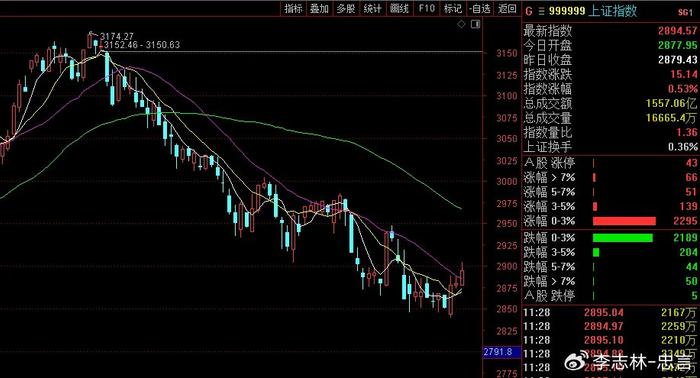
Task: Open the 多股 multi-stock view
Action: 346,8
